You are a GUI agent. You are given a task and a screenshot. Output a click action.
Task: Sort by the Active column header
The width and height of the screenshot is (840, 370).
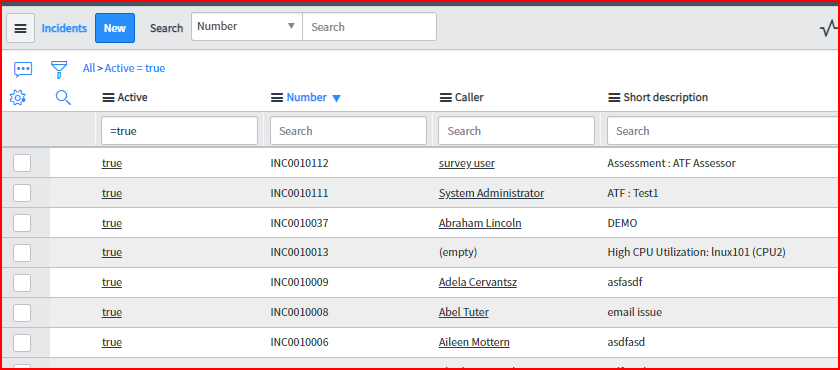132,97
